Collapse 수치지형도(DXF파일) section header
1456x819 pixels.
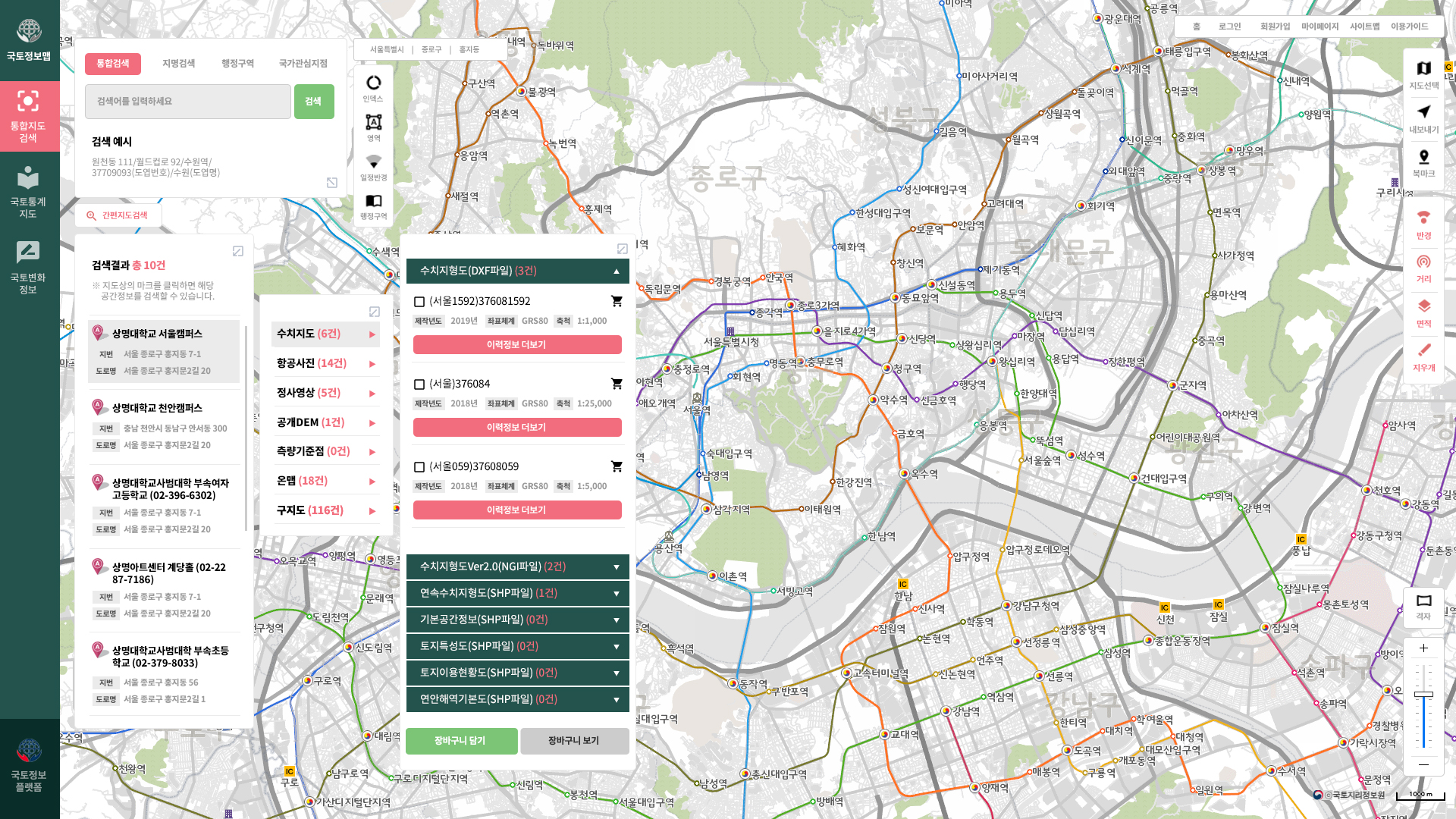point(517,271)
